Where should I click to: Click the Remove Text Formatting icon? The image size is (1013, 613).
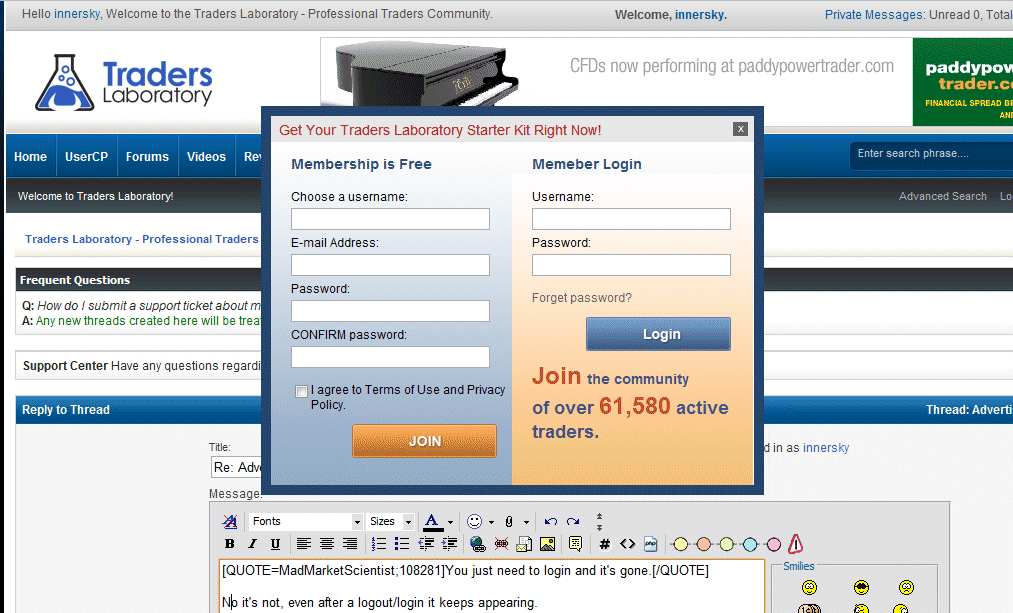pyautogui.click(x=229, y=521)
